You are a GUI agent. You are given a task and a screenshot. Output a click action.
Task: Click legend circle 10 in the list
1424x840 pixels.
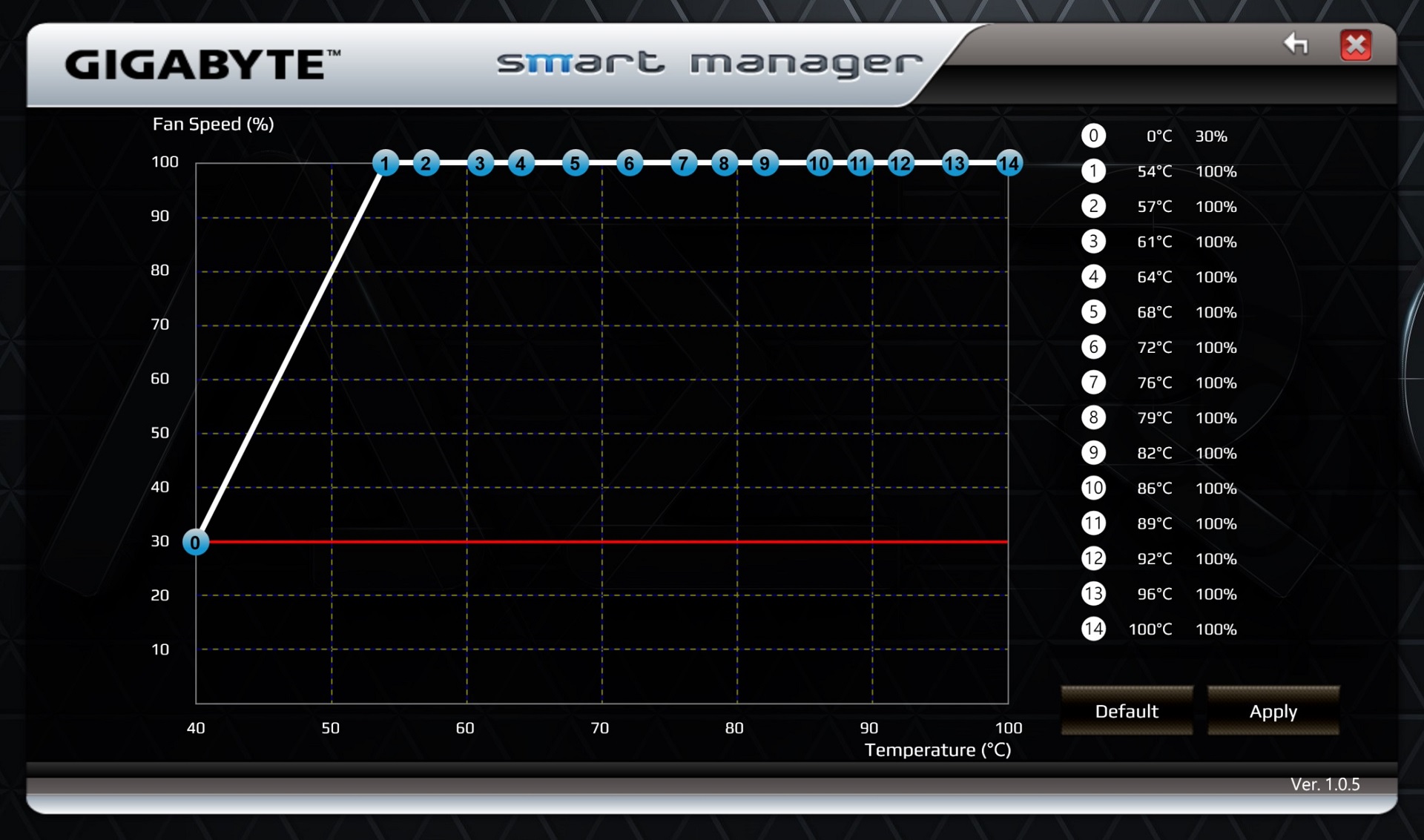pyautogui.click(x=1093, y=488)
